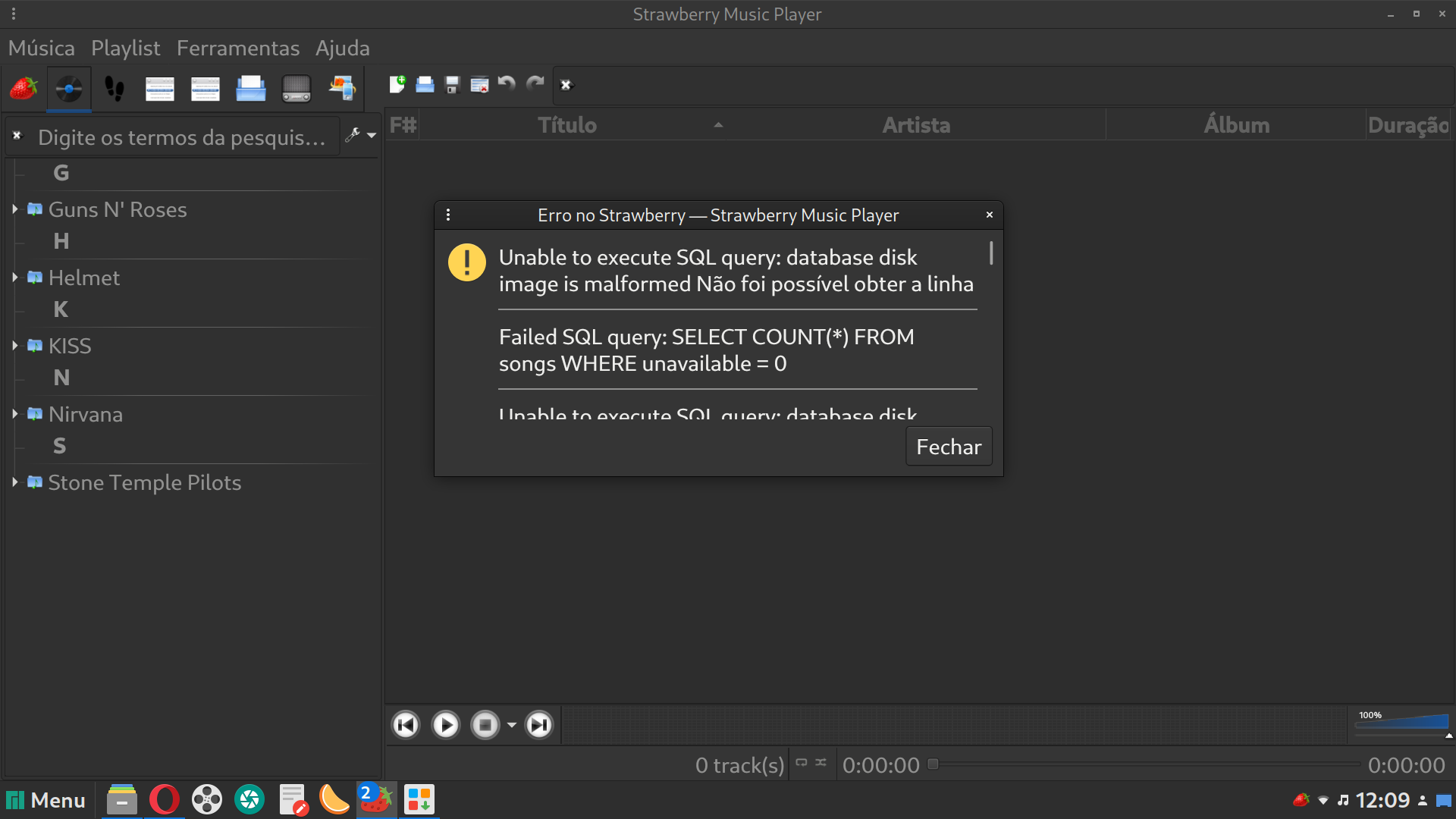The image size is (1456, 819).
Task: Expand the Helmet artist node
Action: click(x=14, y=277)
